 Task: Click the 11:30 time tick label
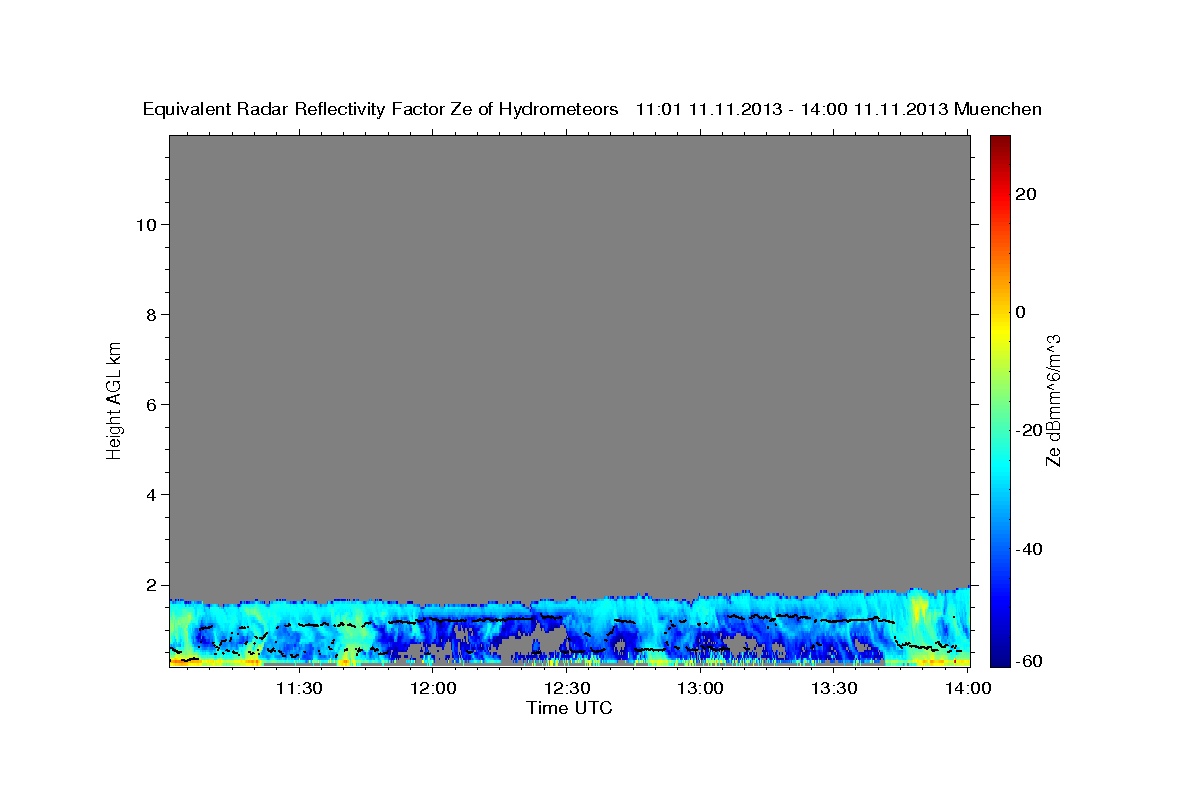click(x=299, y=688)
